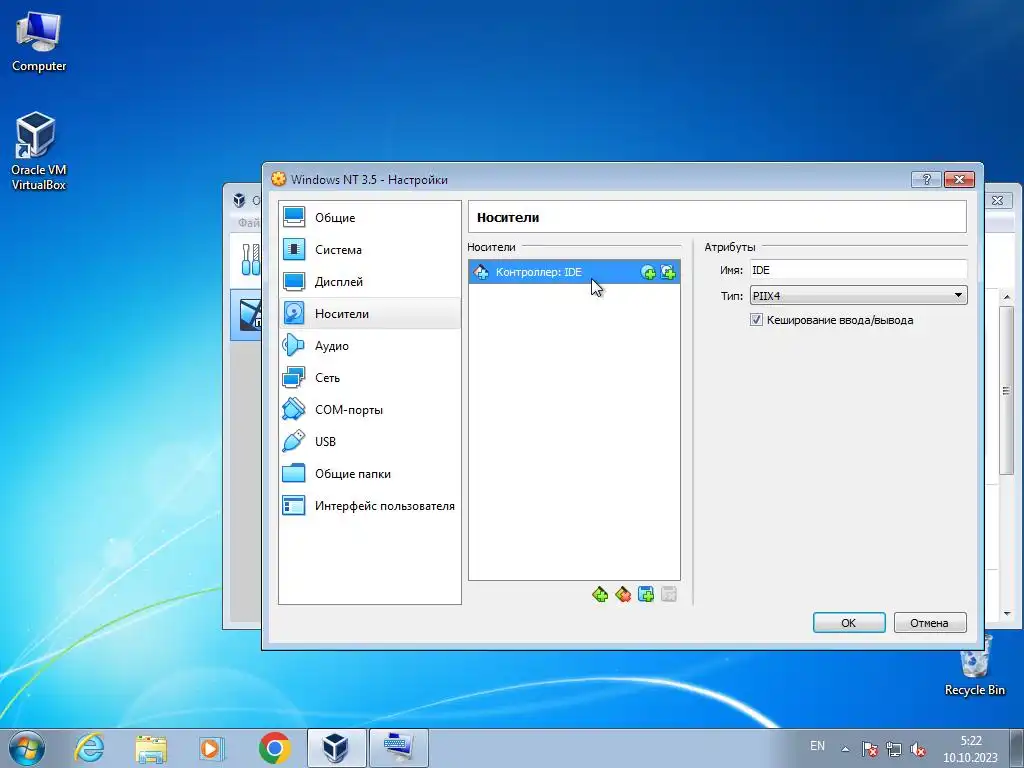Image resolution: width=1024 pixels, height=768 pixels.
Task: Switch to the VirtualBox taskbar button
Action: click(x=336, y=748)
